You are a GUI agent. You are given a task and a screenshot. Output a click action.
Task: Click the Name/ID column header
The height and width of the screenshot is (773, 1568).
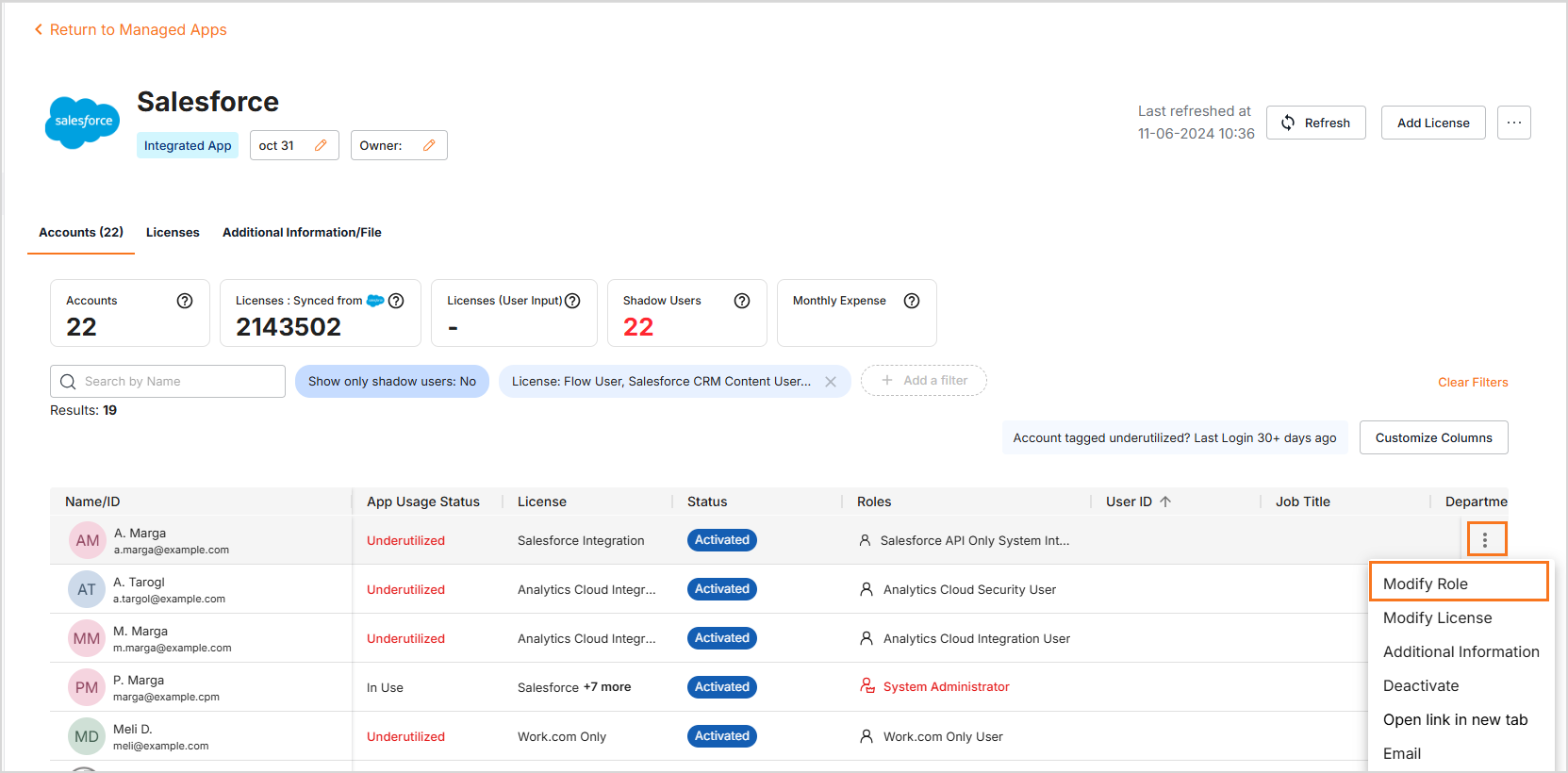(x=92, y=502)
